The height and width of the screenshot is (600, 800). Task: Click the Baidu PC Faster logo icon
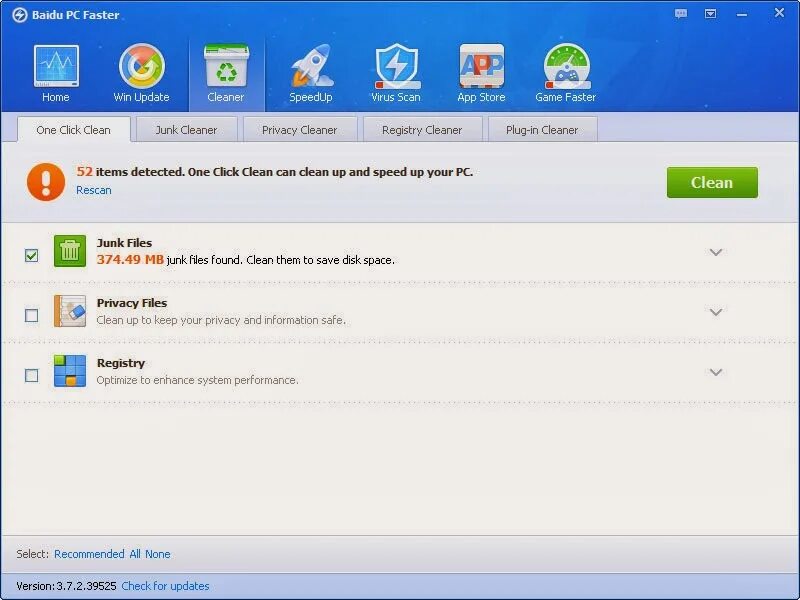19,15
